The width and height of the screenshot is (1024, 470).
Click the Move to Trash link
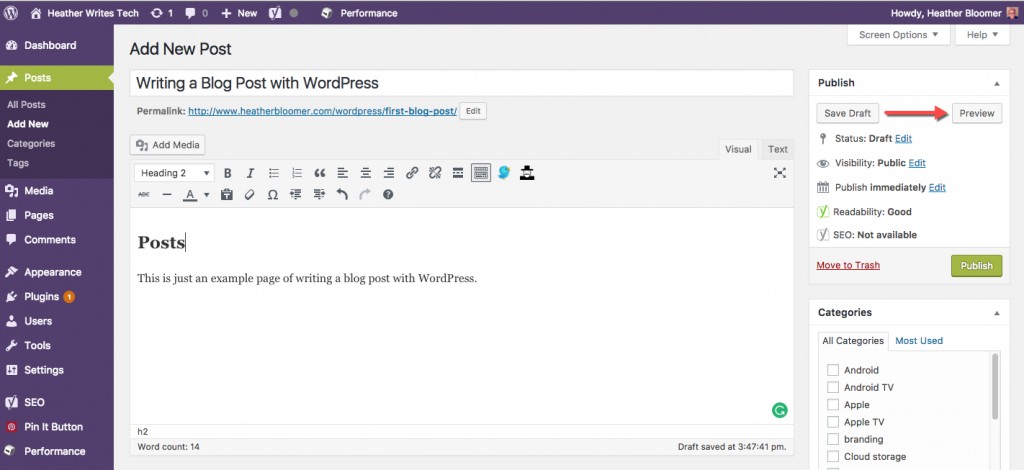[x=848, y=265]
